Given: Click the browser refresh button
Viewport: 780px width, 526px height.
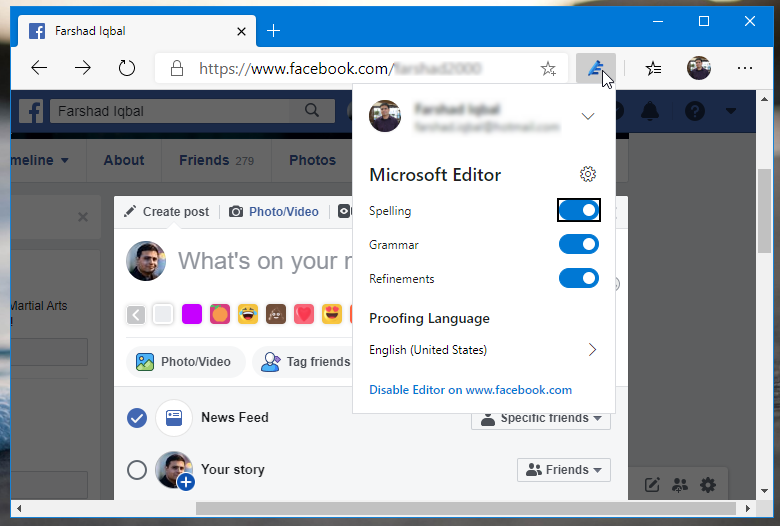Looking at the screenshot, I should (127, 68).
